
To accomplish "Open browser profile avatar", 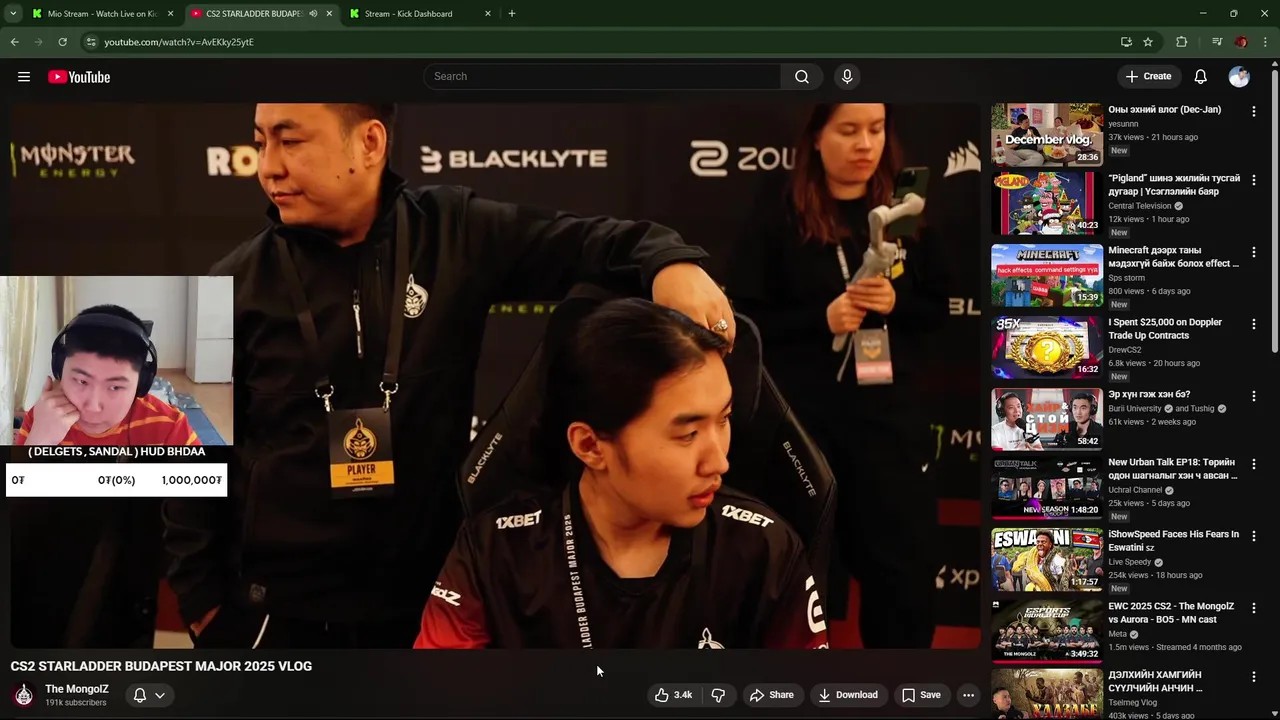I will click(x=1241, y=42).
